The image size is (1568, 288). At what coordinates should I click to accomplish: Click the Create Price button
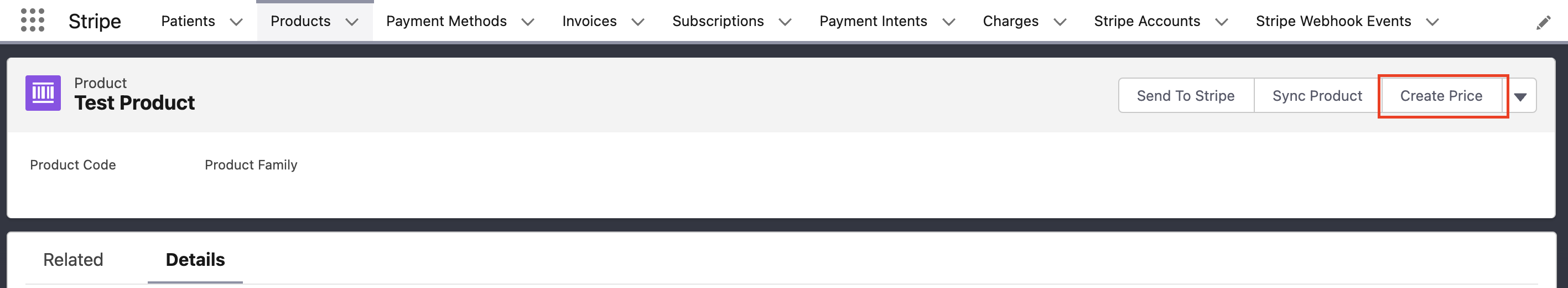(x=1441, y=96)
